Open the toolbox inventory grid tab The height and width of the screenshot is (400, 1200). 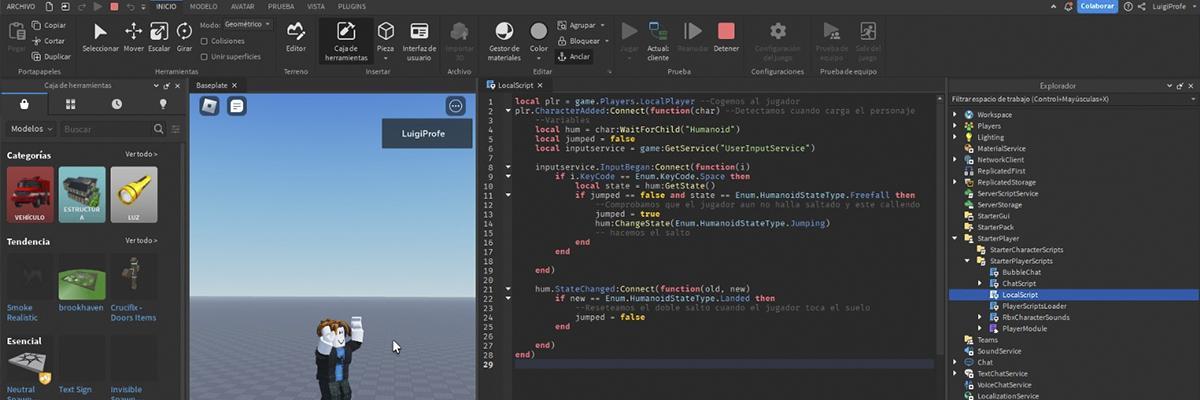(70, 104)
